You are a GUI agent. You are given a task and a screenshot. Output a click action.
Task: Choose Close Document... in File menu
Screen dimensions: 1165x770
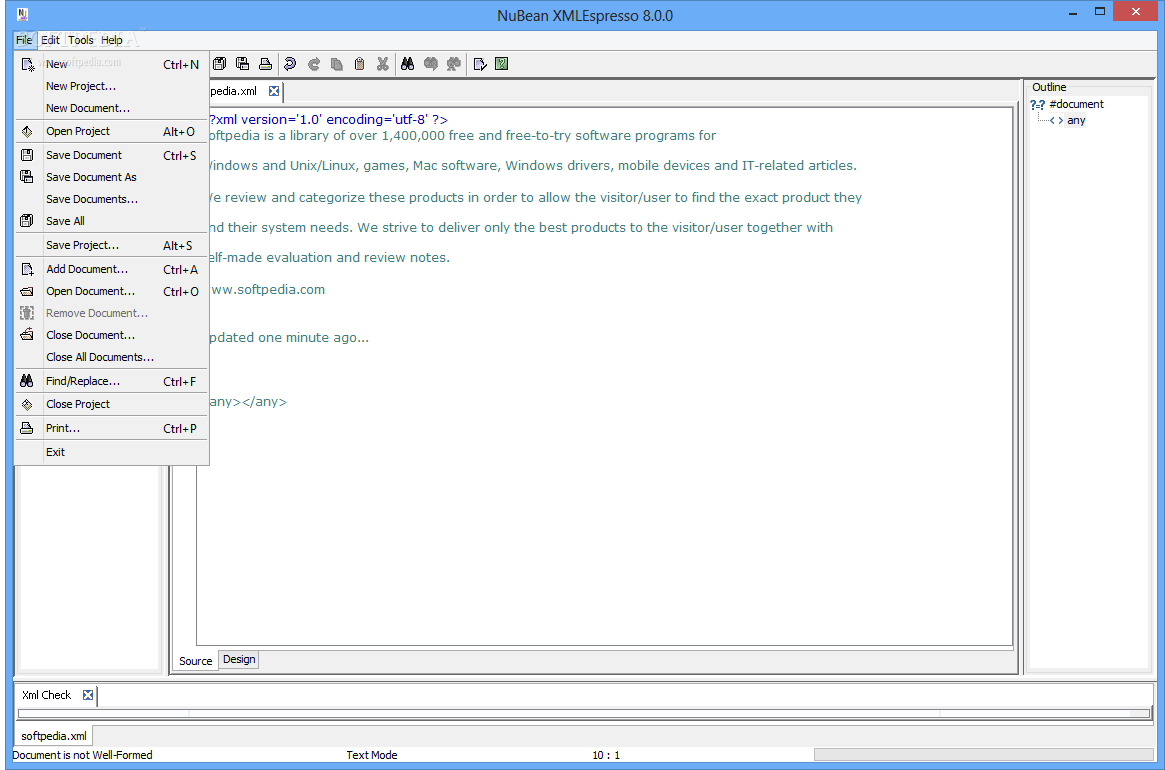[111, 335]
